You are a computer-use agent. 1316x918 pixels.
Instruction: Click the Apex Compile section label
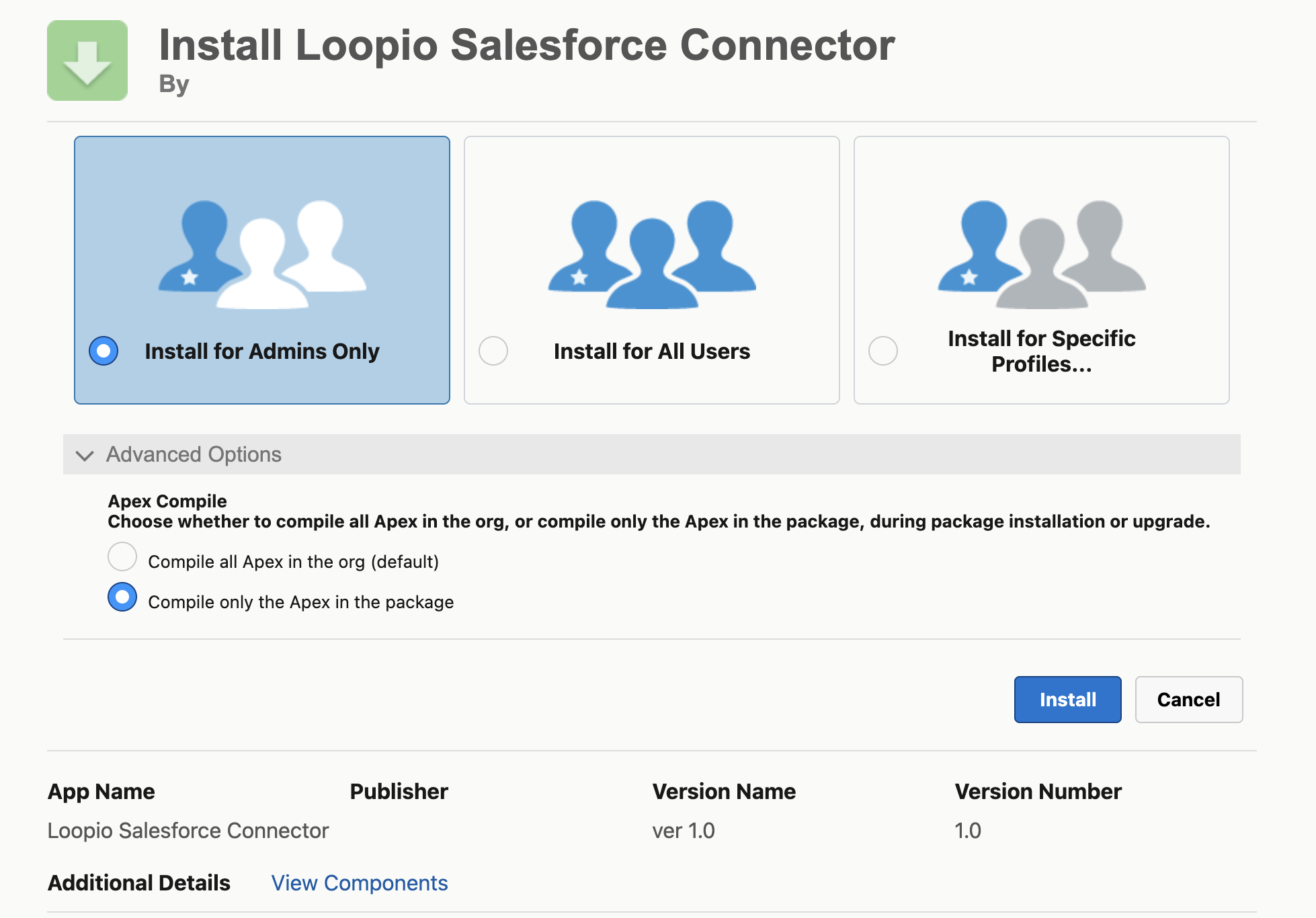166,501
